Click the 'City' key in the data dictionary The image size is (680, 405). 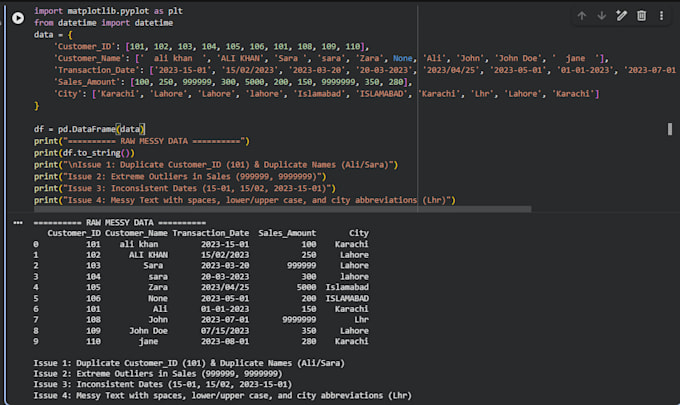(x=68, y=94)
